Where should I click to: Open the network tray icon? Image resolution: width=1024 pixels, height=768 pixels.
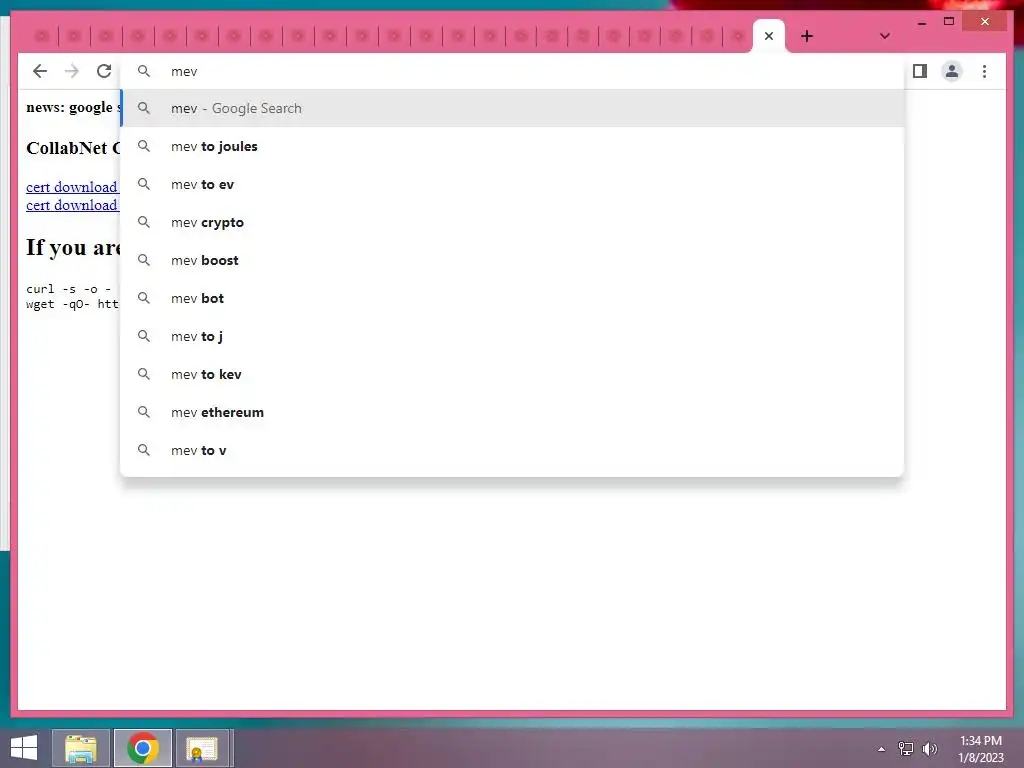pyautogui.click(x=905, y=749)
